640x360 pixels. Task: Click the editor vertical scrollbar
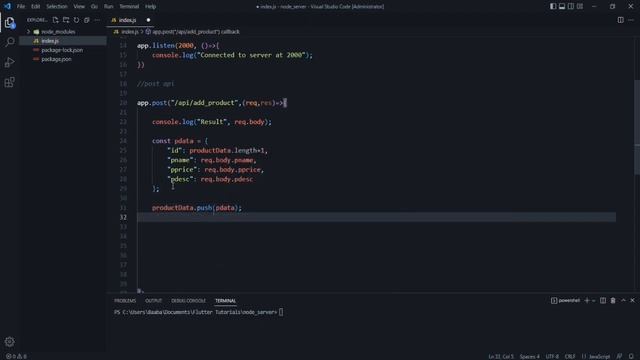point(637,127)
